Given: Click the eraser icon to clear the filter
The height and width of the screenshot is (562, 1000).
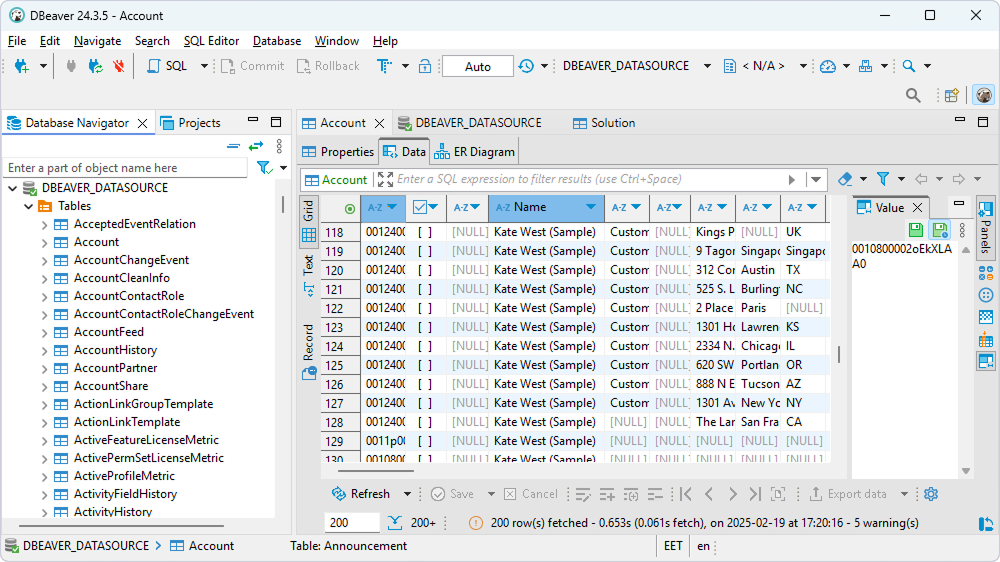Looking at the screenshot, I should point(845,179).
